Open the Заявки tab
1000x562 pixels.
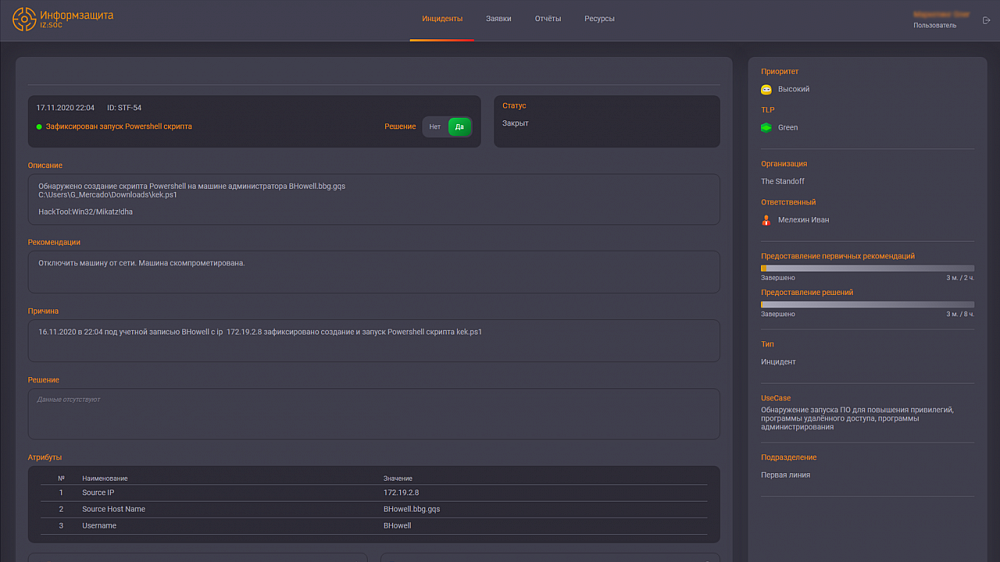(498, 19)
